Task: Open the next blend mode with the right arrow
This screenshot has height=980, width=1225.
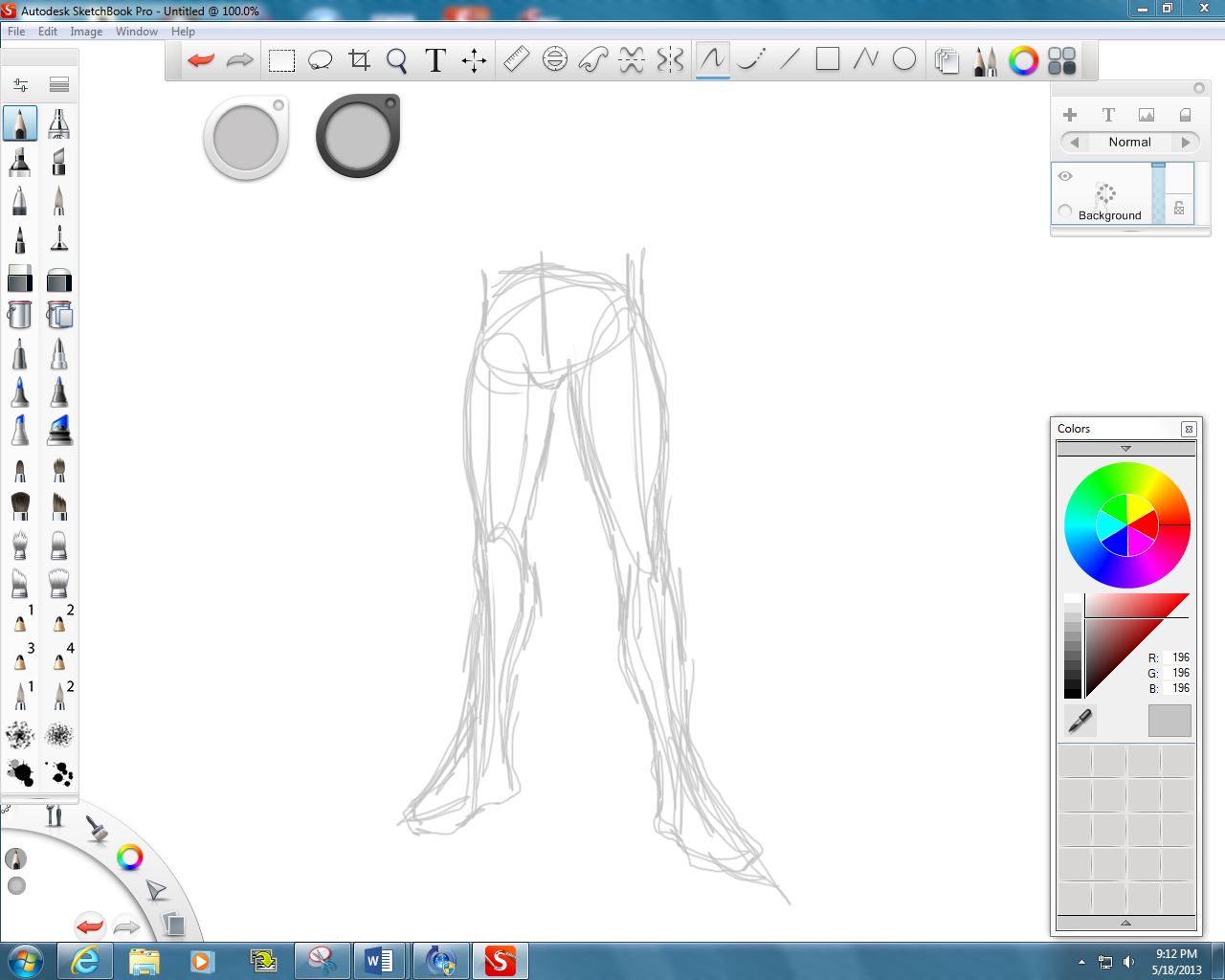Action: click(x=1188, y=142)
